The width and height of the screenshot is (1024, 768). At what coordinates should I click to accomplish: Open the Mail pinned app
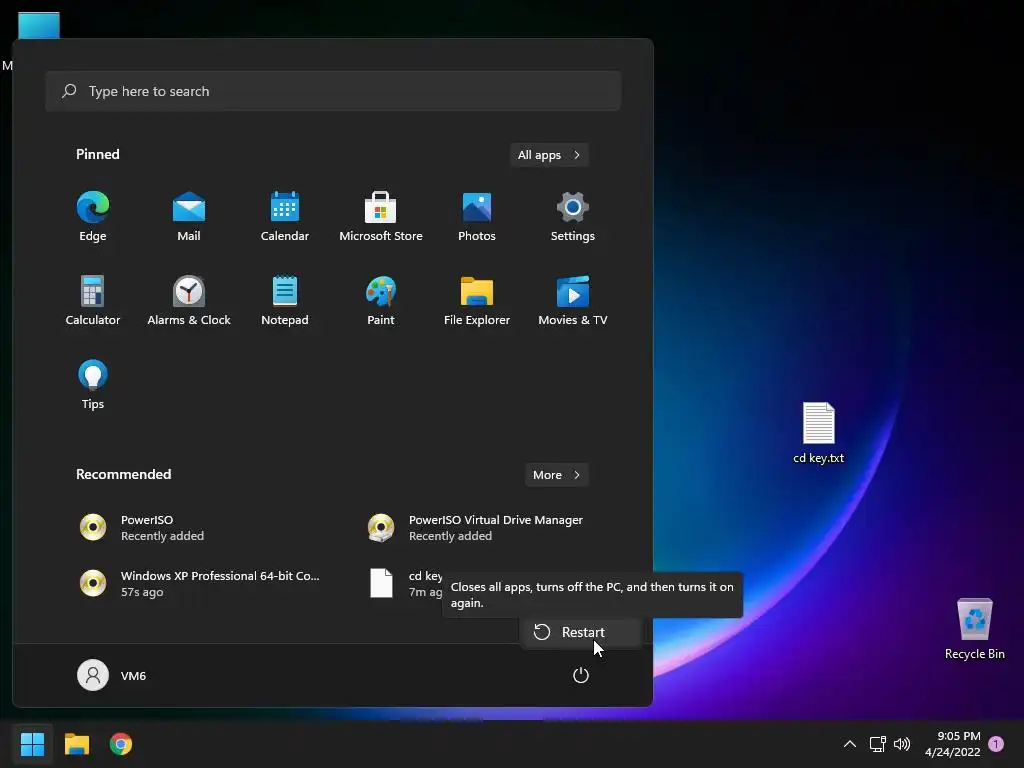[x=189, y=217]
